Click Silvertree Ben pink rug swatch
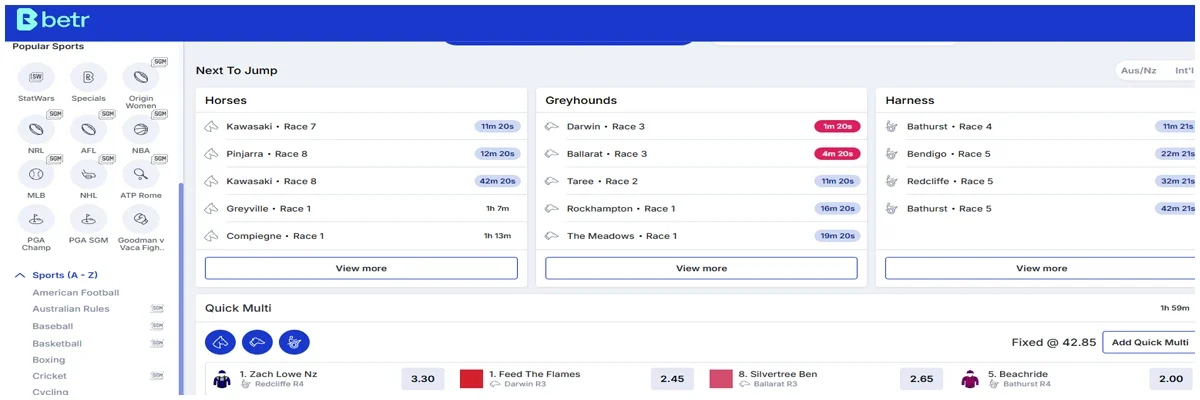 pyautogui.click(x=721, y=379)
